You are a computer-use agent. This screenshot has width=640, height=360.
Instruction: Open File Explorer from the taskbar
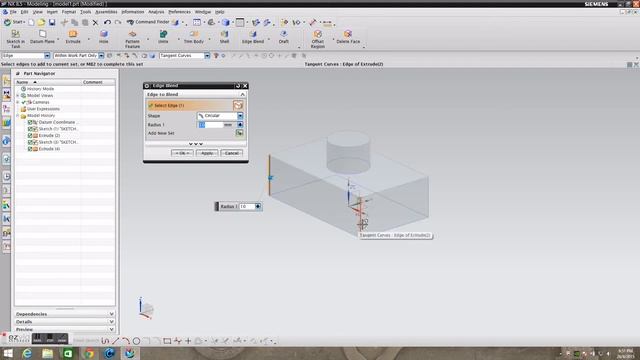[x=47, y=353]
